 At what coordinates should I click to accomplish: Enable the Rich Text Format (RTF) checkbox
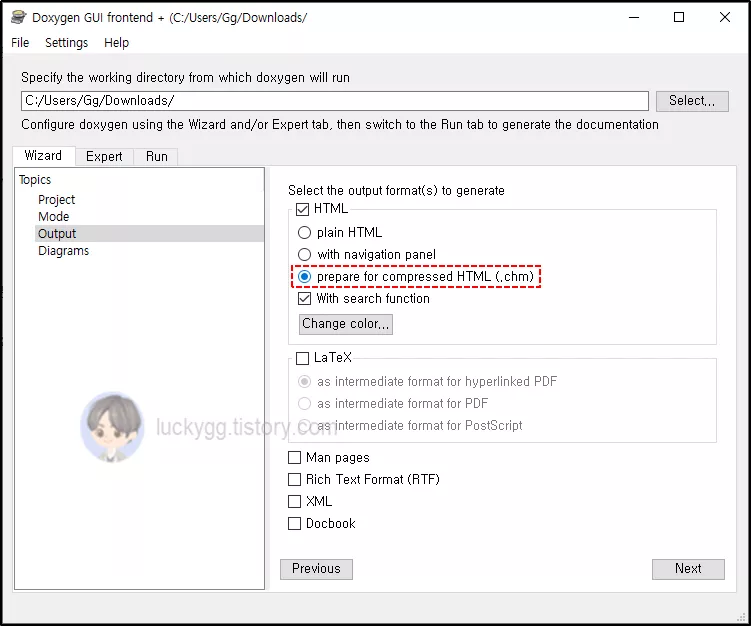tap(294, 479)
